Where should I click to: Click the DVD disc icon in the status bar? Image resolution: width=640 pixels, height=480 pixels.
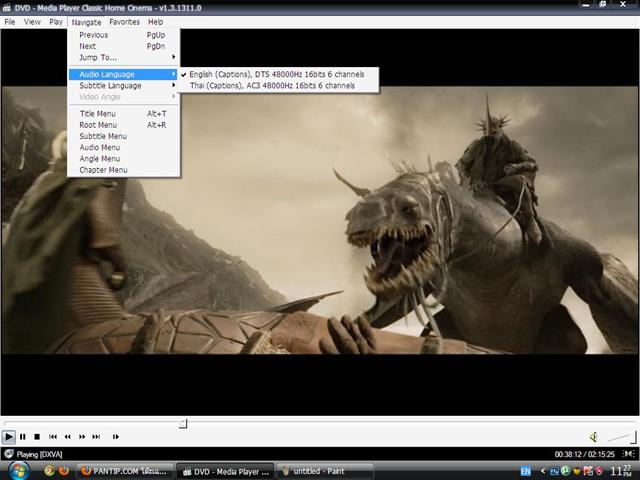point(9,454)
